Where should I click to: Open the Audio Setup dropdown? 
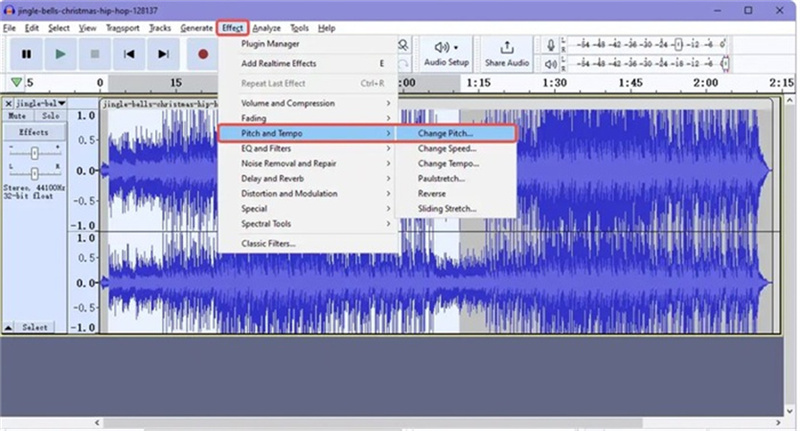pos(445,53)
